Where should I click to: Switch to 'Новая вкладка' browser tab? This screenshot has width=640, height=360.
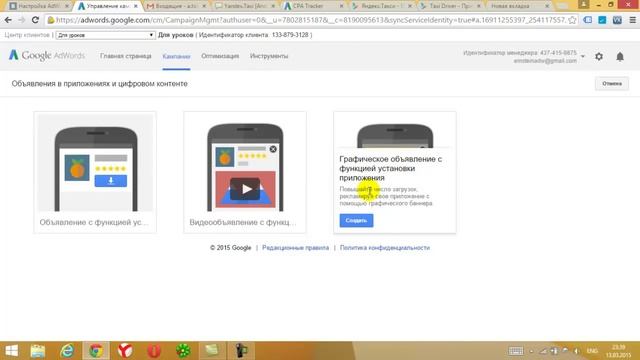point(519,6)
